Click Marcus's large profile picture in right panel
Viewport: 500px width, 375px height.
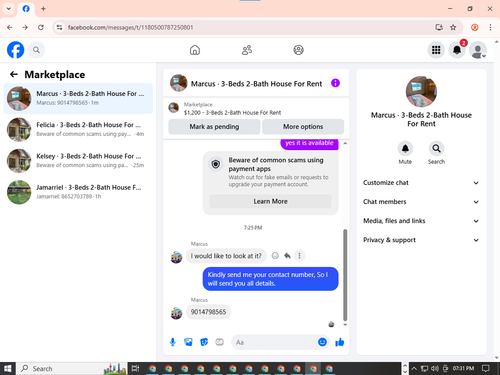tap(421, 91)
